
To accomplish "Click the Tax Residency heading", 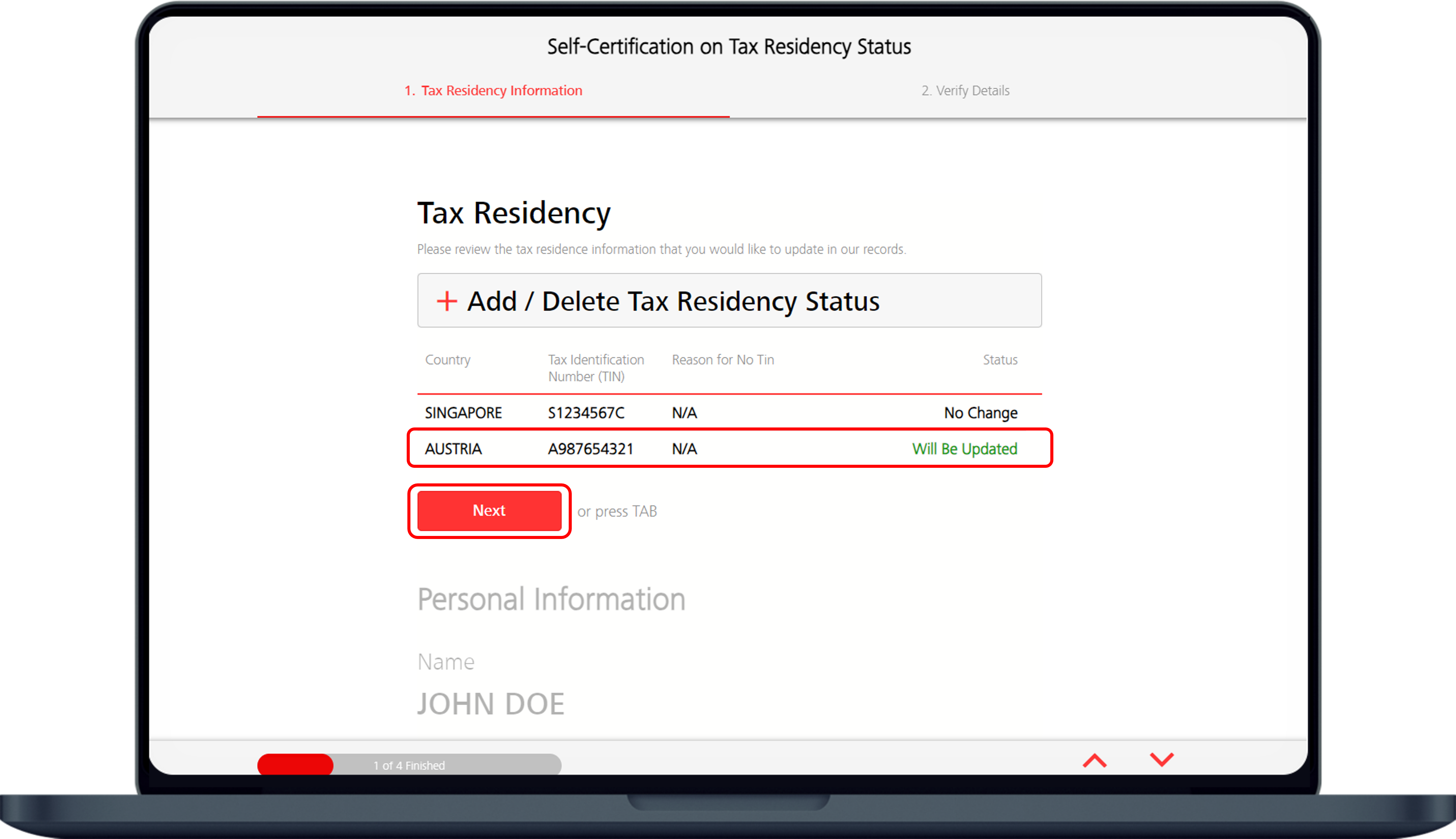I will [x=514, y=213].
